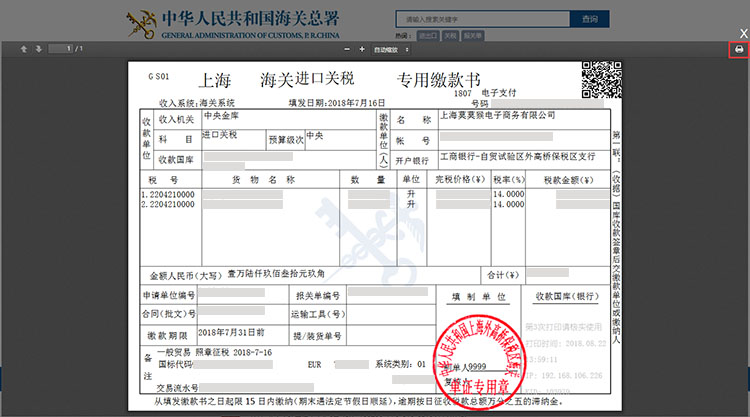Click the China Customs logo emblem
Image resolution: width=750 pixels, height=417 pixels.
(142, 24)
